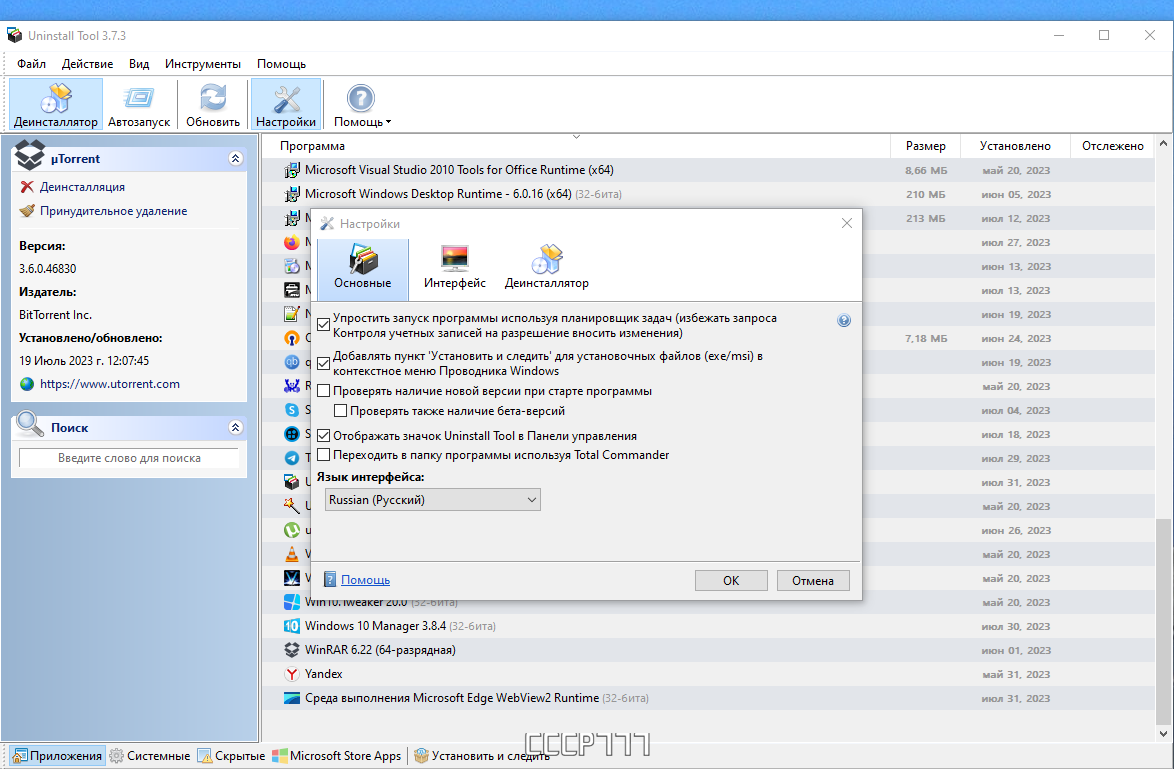This screenshot has width=1174, height=769.
Task: Collapse the Поиск panel
Action: click(235, 428)
